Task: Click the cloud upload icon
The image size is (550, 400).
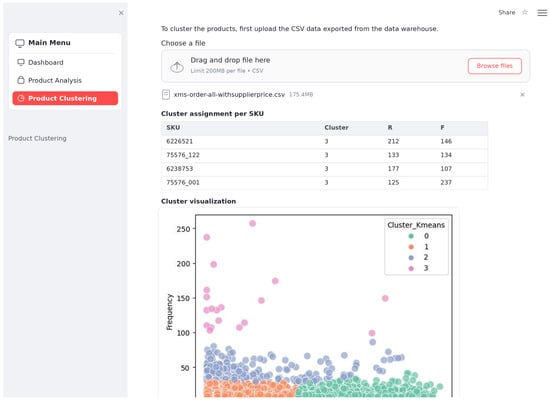Action: click(177, 67)
